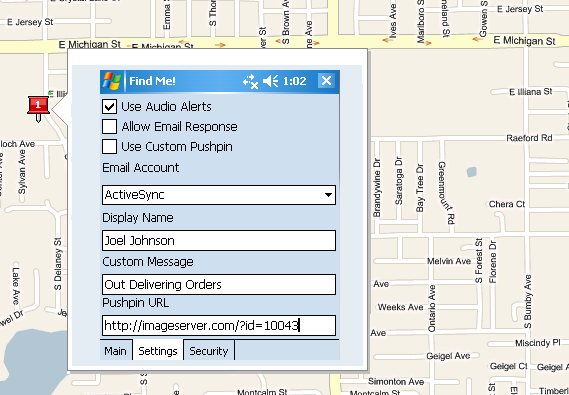Click the speaker volume icon
The image size is (569, 395).
click(271, 81)
